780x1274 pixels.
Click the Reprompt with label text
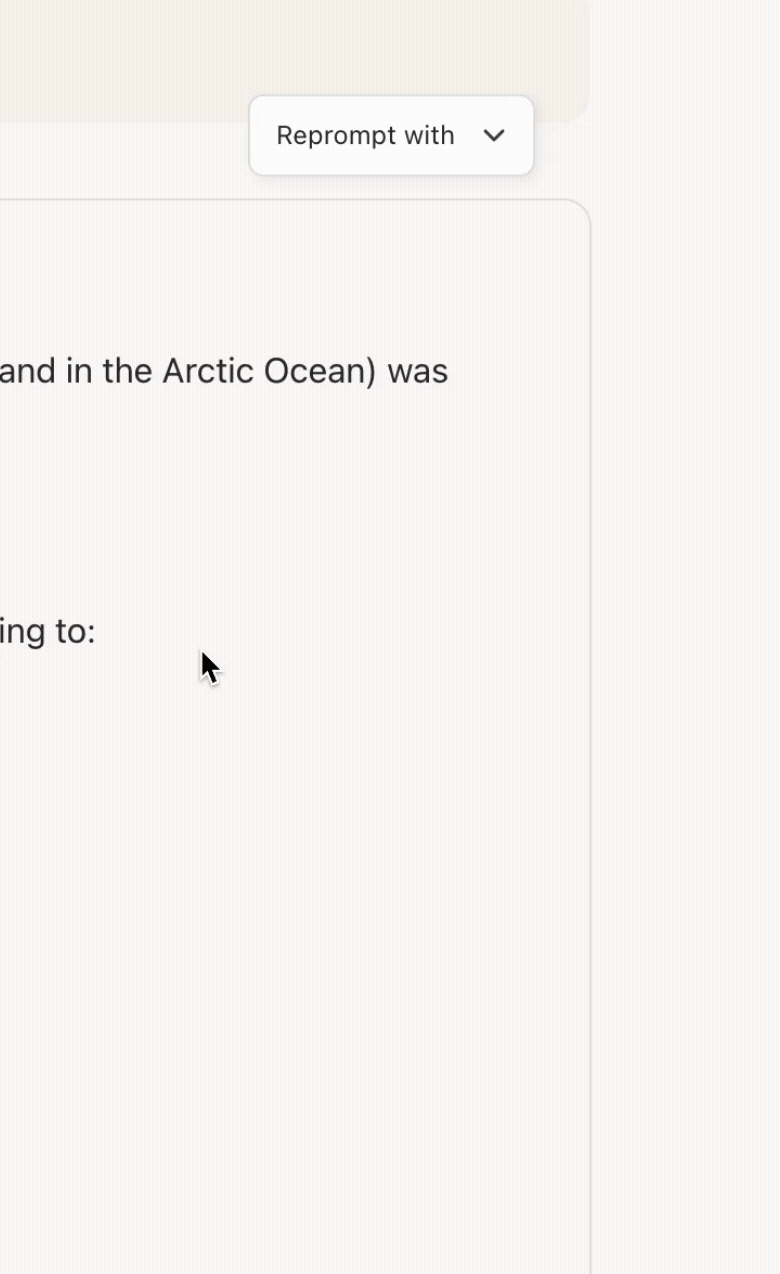pyautogui.click(x=365, y=135)
